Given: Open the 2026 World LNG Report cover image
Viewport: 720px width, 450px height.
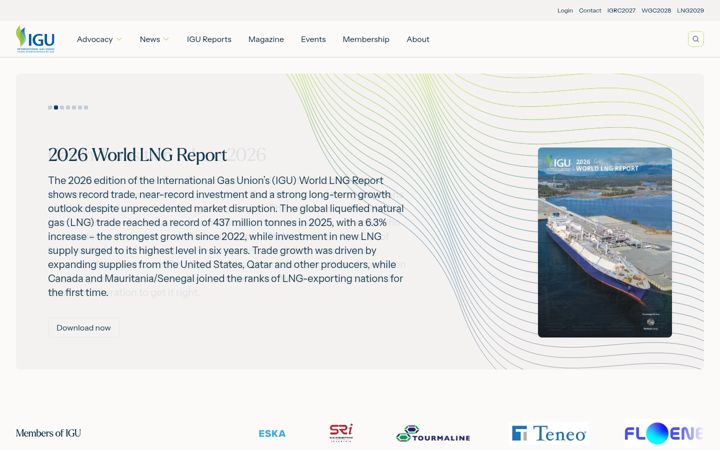Looking at the screenshot, I should tap(605, 242).
